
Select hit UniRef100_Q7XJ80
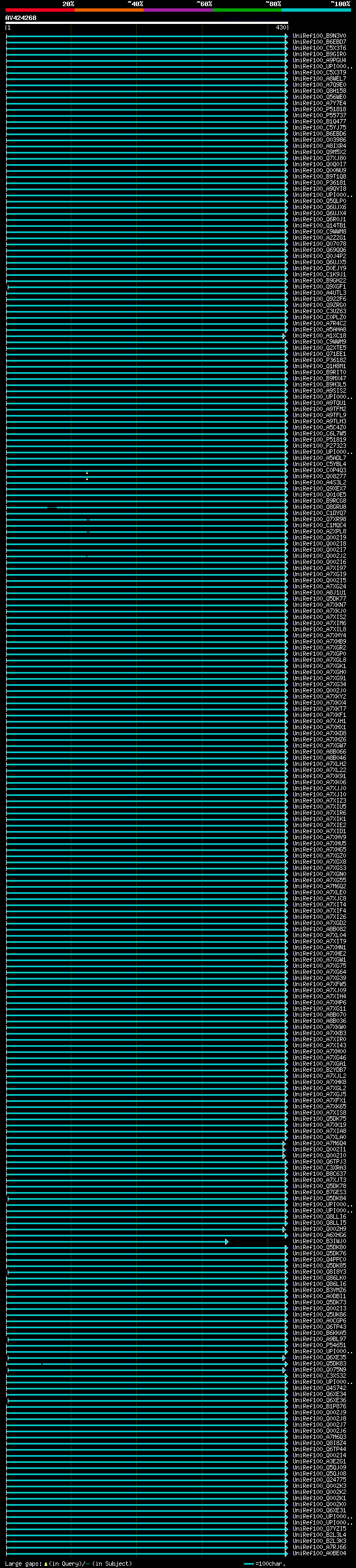coord(319,159)
